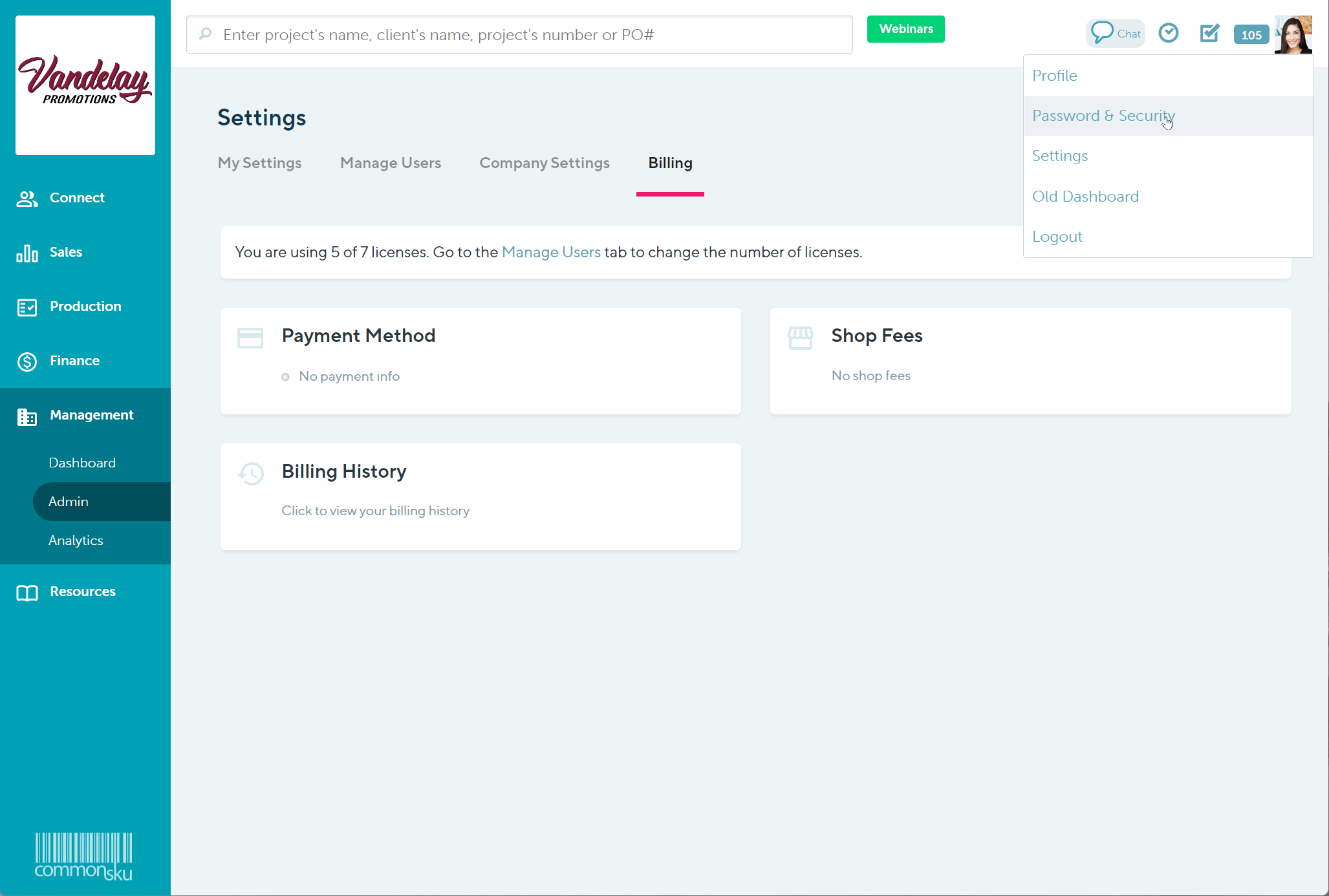Image resolution: width=1329 pixels, height=896 pixels.
Task: Click the project search field
Action: [517, 34]
